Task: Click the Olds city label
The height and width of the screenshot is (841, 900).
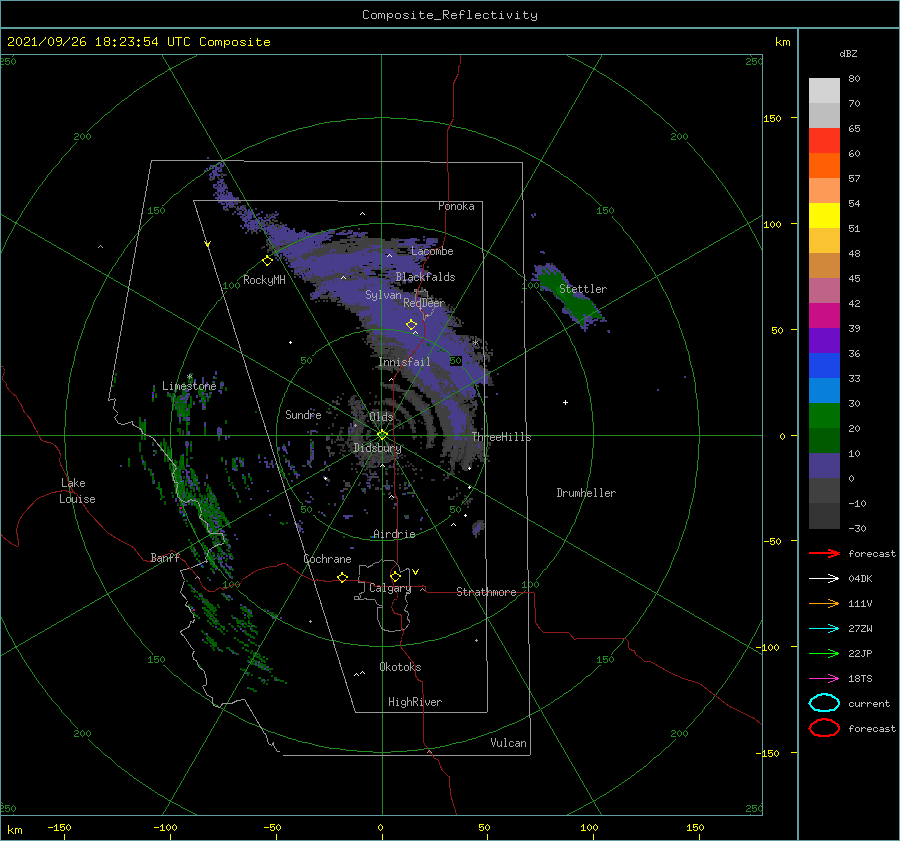Action: click(381, 417)
